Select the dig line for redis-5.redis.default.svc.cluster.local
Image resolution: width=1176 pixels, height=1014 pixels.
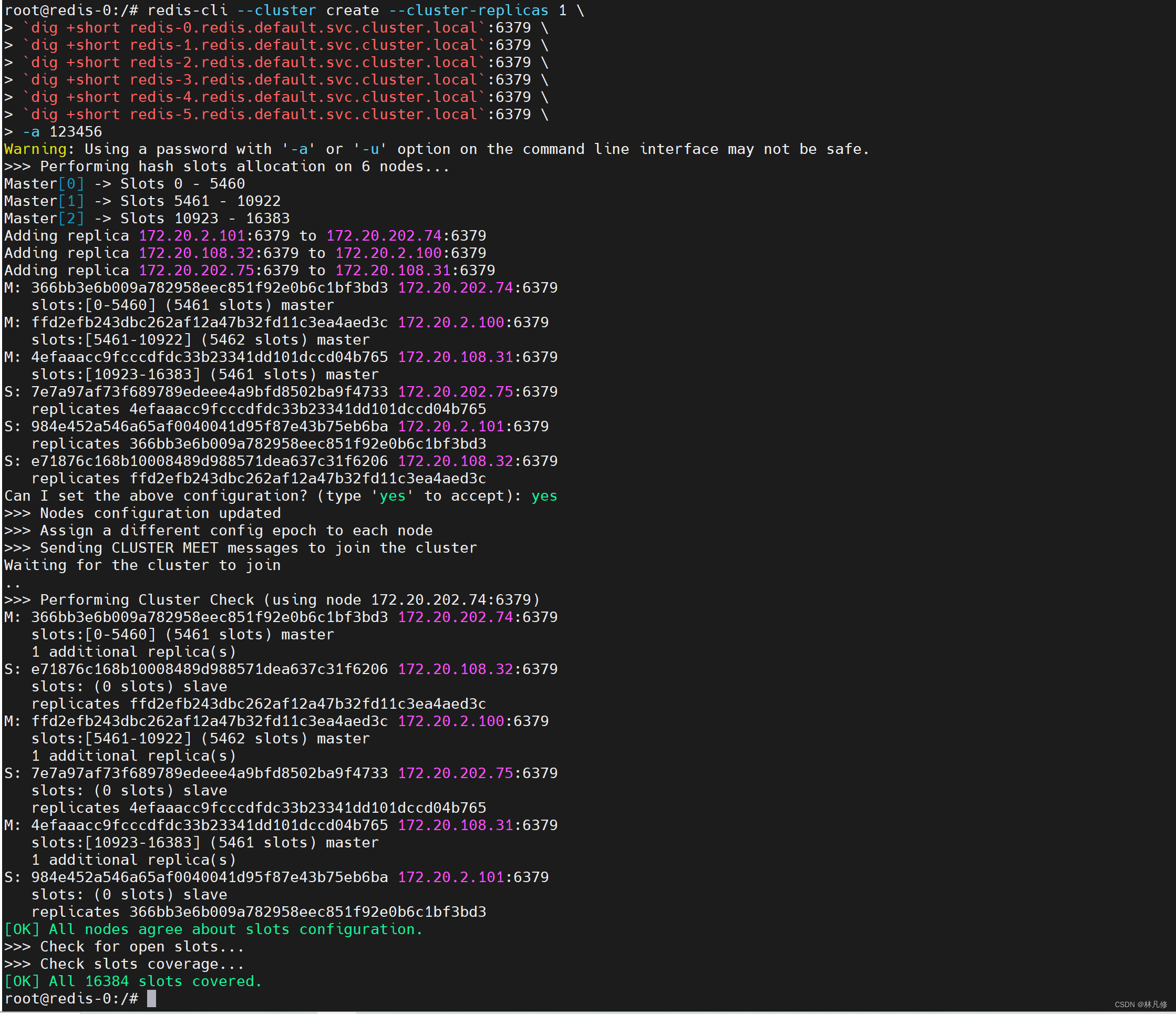pyautogui.click(x=276, y=115)
